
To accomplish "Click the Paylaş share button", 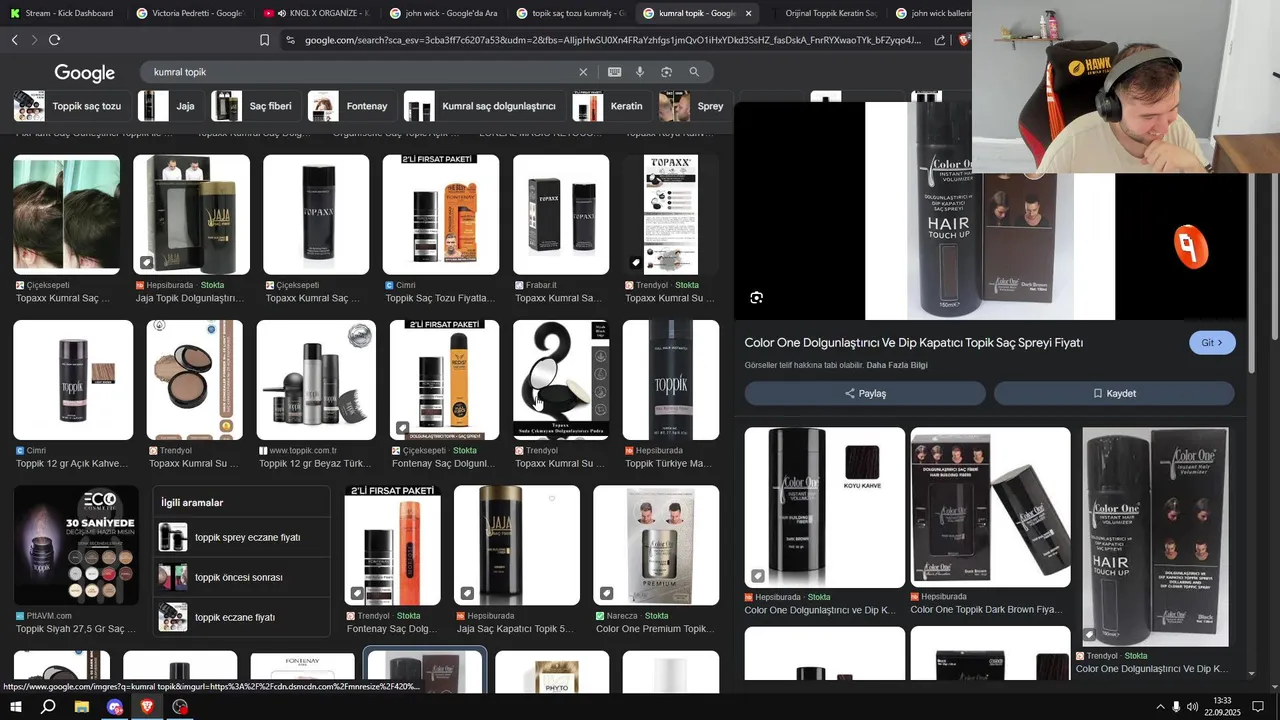I will coord(865,393).
